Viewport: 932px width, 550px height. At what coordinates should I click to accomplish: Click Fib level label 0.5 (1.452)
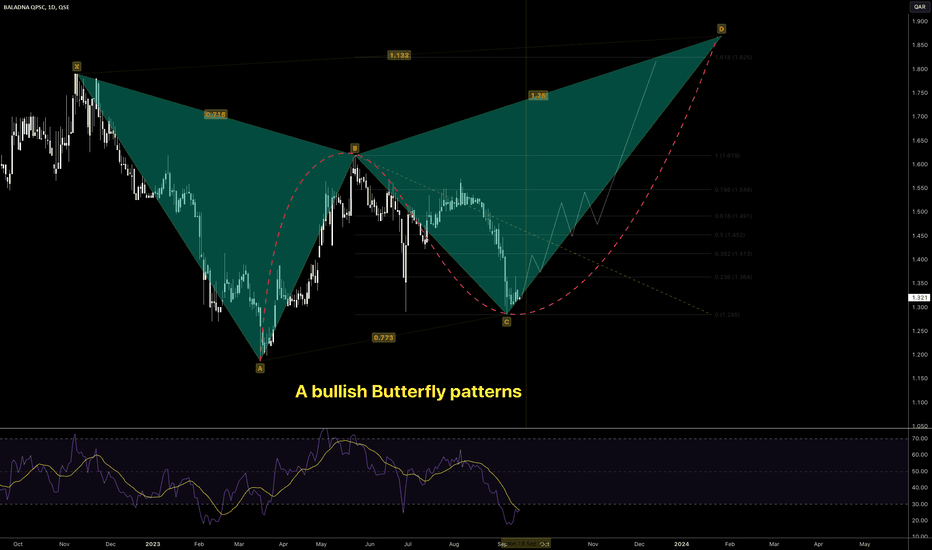click(x=730, y=235)
